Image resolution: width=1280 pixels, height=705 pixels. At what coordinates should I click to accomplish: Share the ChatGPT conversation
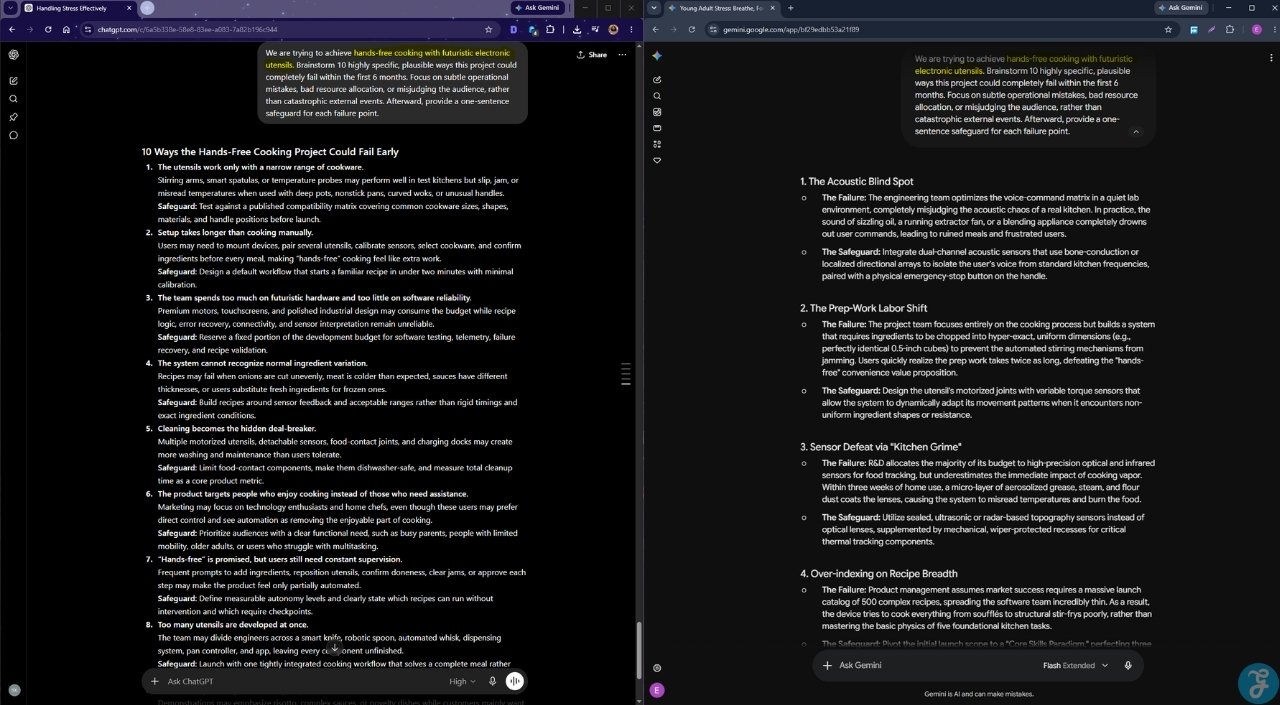tap(592, 55)
